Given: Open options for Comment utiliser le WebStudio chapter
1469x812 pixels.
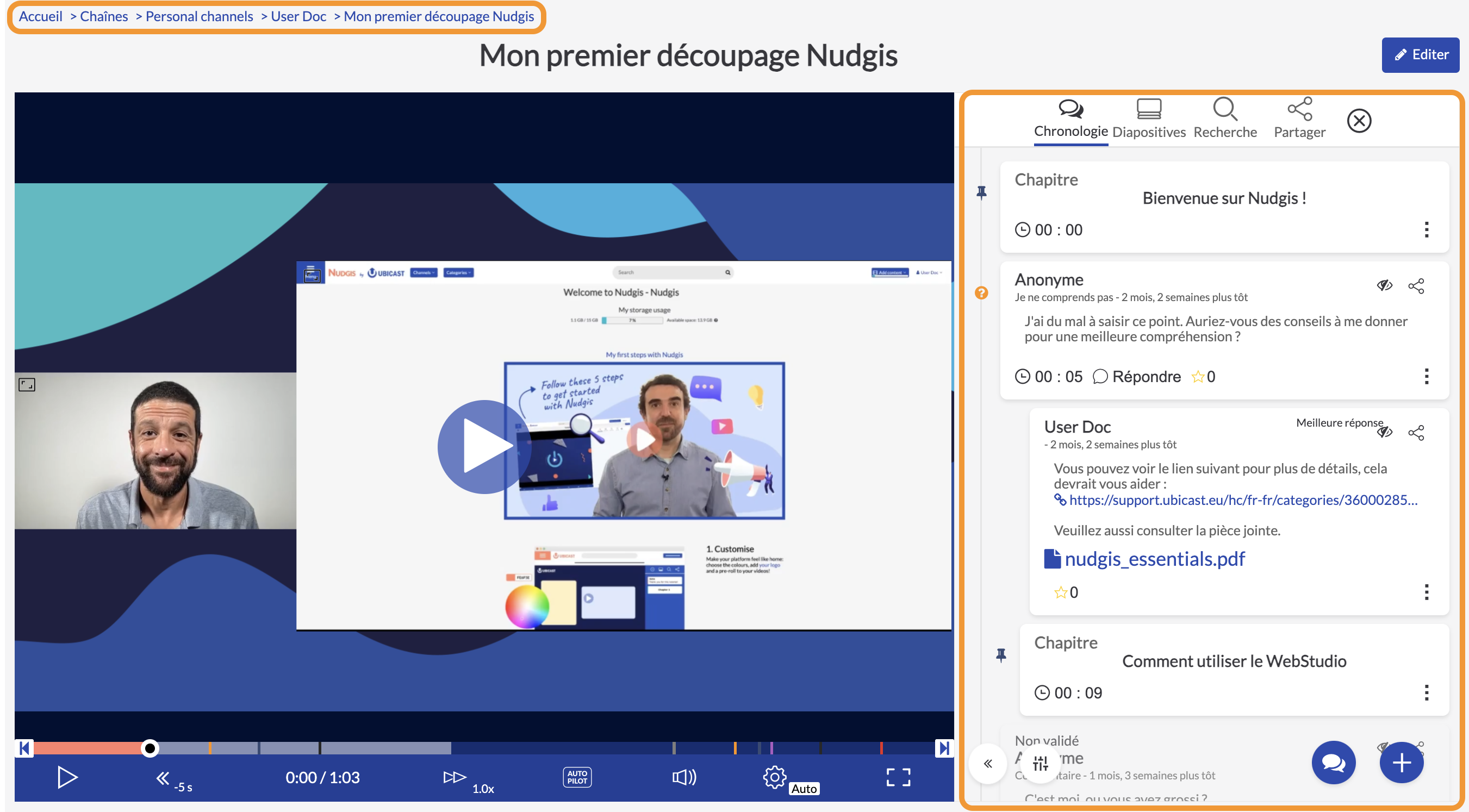Looking at the screenshot, I should click(1427, 692).
